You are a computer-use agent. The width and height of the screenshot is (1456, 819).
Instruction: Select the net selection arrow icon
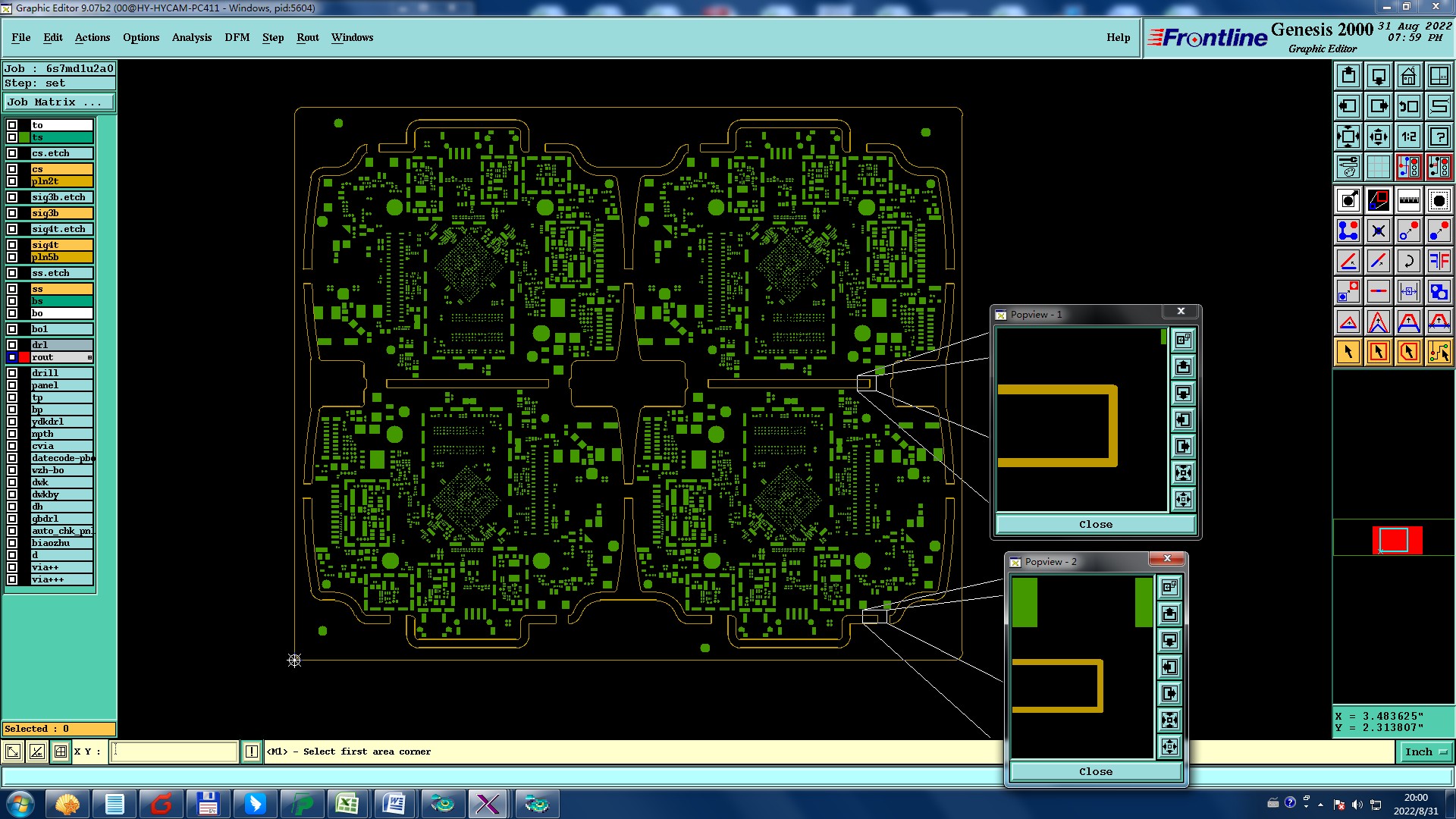pyautogui.click(x=1439, y=352)
